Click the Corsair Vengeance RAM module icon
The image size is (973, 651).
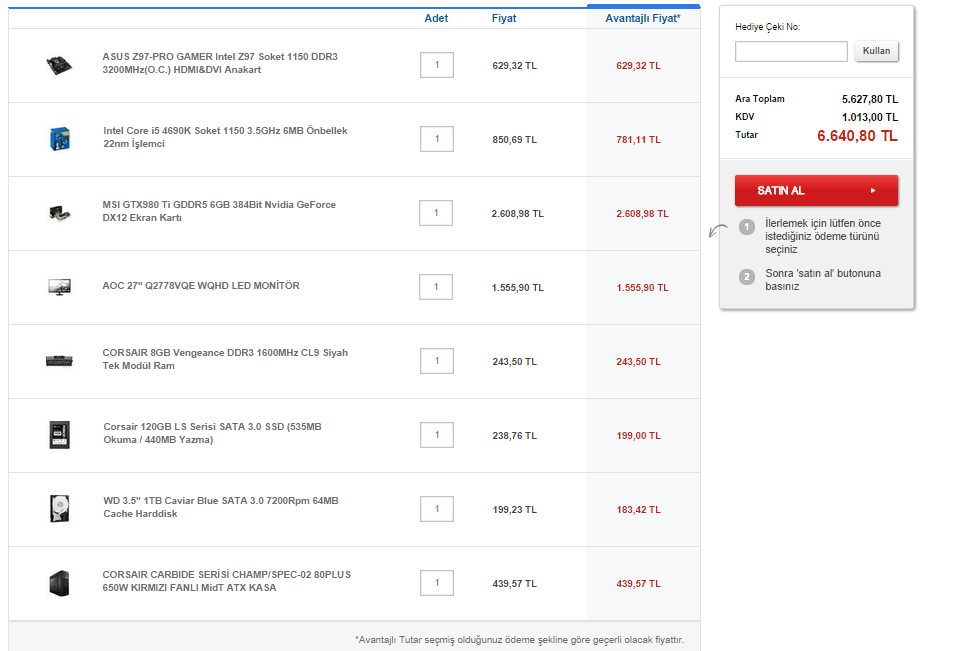60,361
